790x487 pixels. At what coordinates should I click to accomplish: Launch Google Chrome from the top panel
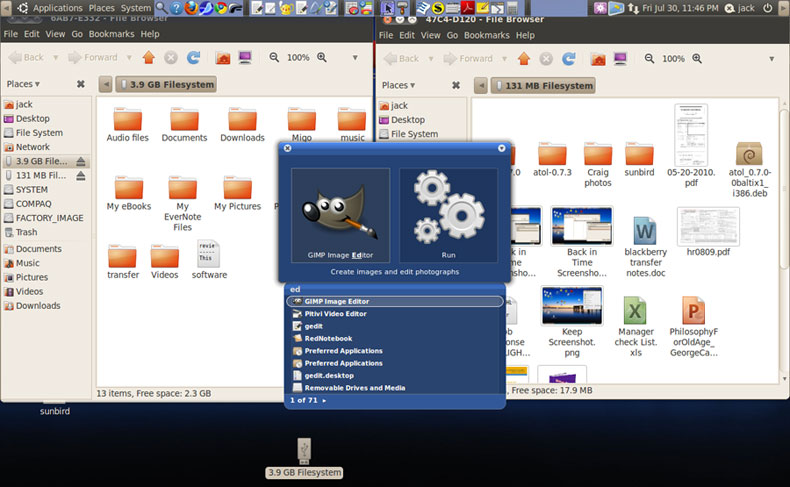pos(221,8)
